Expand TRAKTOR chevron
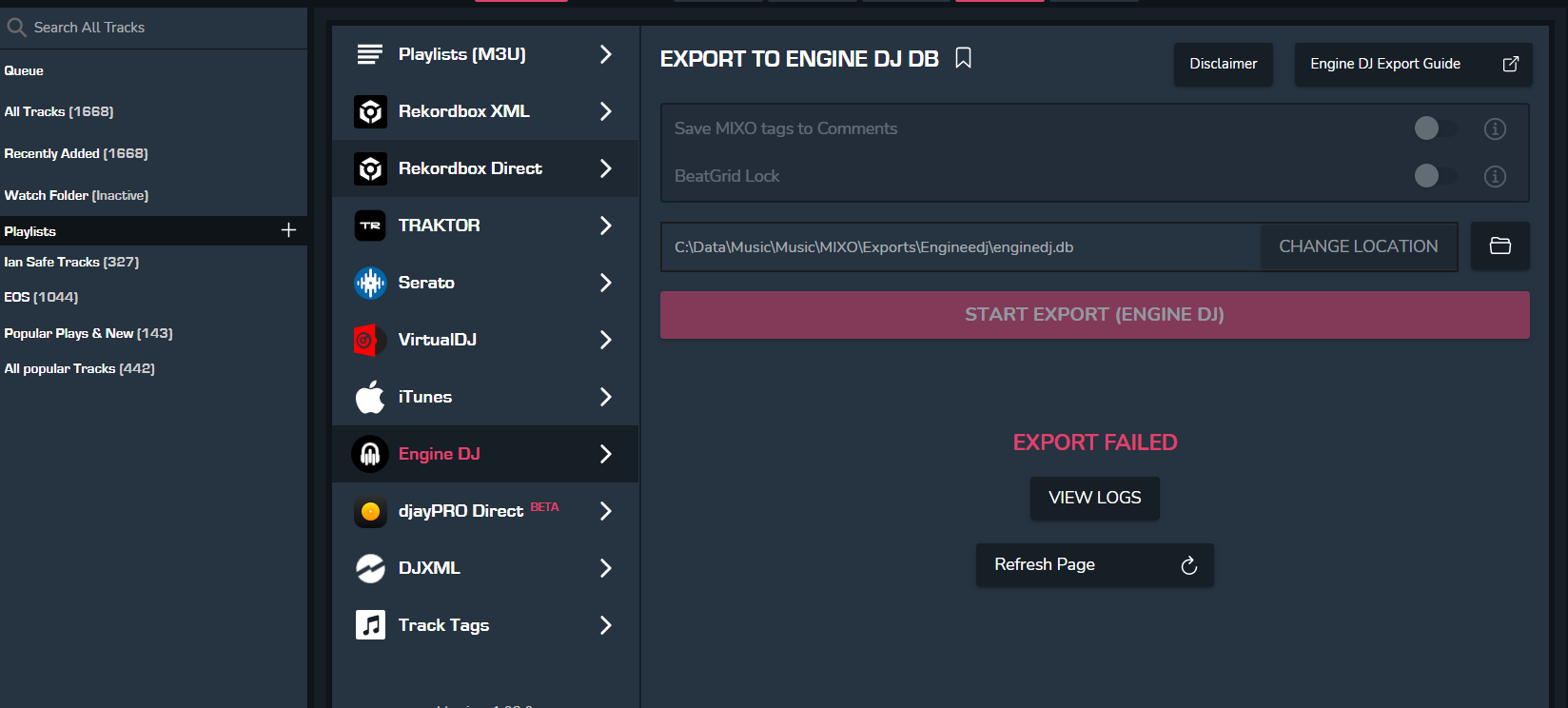The image size is (1568, 708). (x=605, y=226)
